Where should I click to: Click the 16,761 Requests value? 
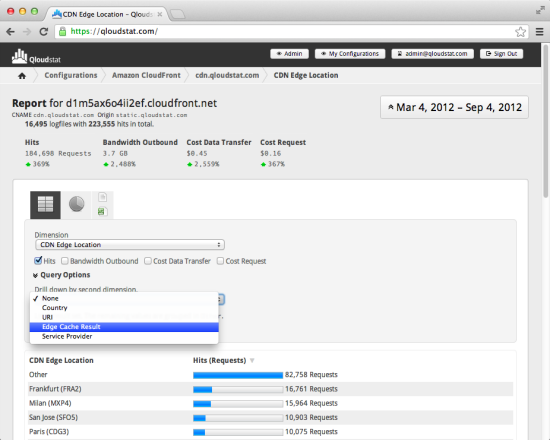(311, 389)
